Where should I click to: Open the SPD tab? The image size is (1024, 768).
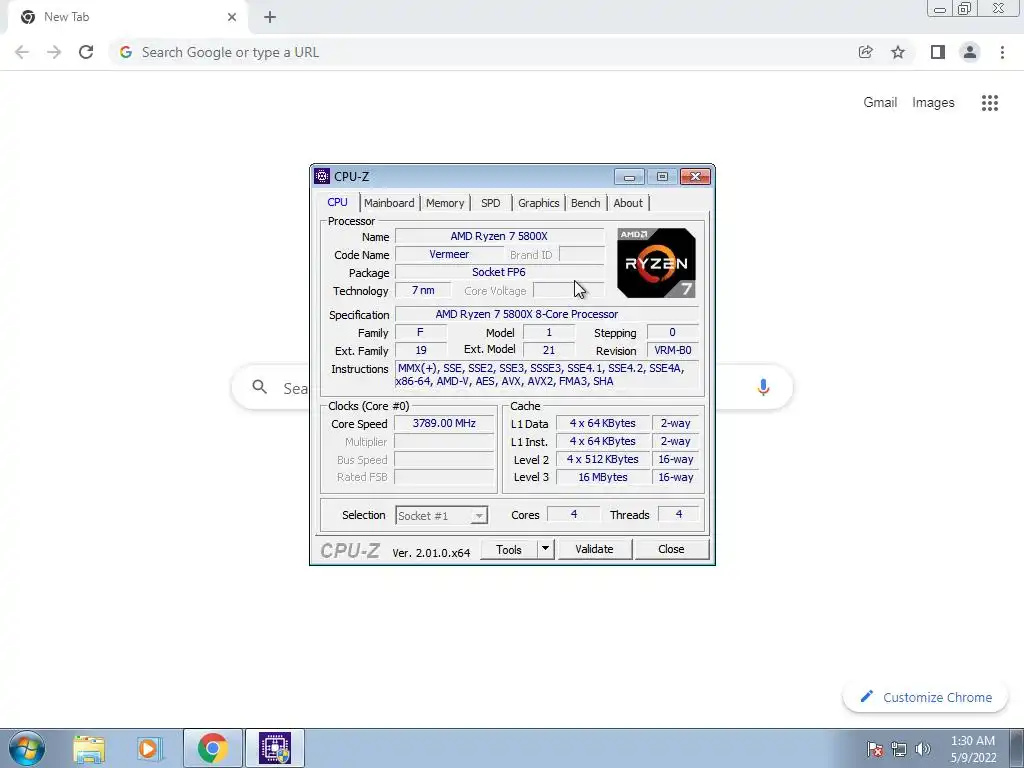point(490,203)
